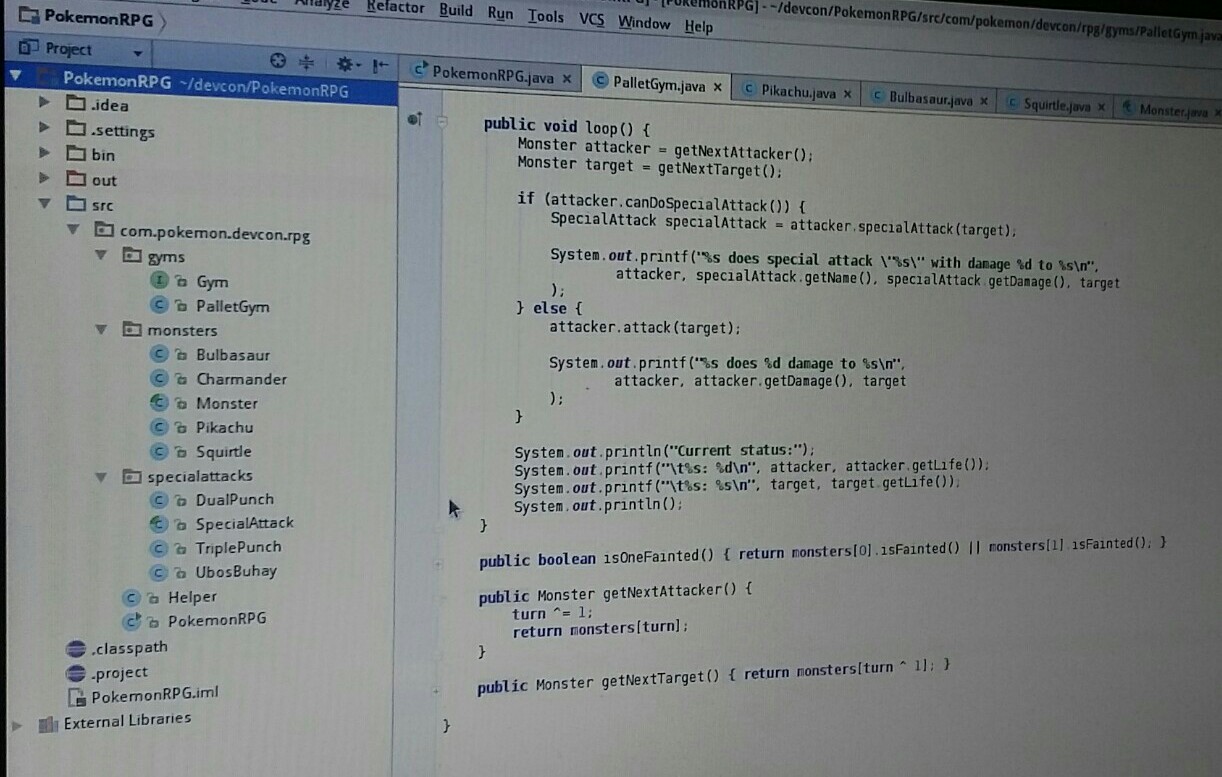Collapse the PokemonRPG project root
The image size is (1222, 777).
pyautogui.click(x=15, y=75)
